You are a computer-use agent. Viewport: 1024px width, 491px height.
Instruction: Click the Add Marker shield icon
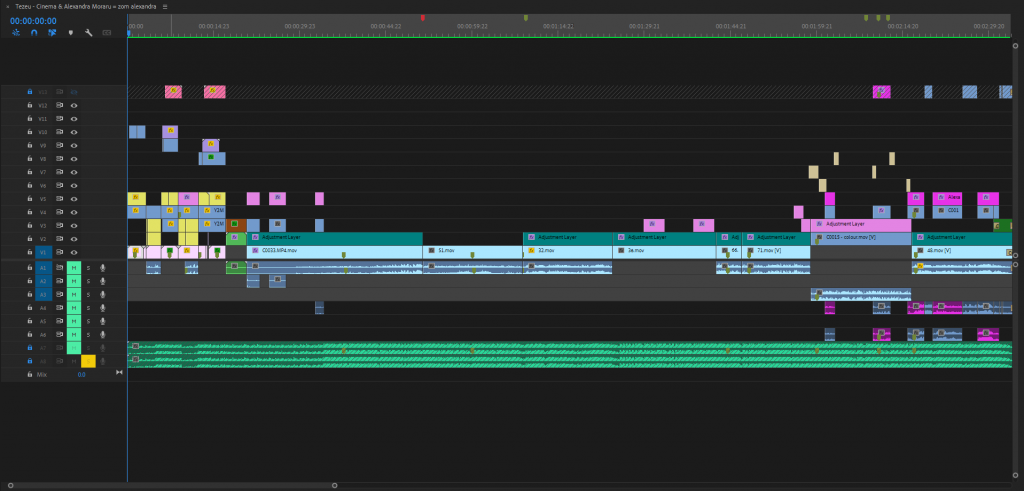coord(70,32)
